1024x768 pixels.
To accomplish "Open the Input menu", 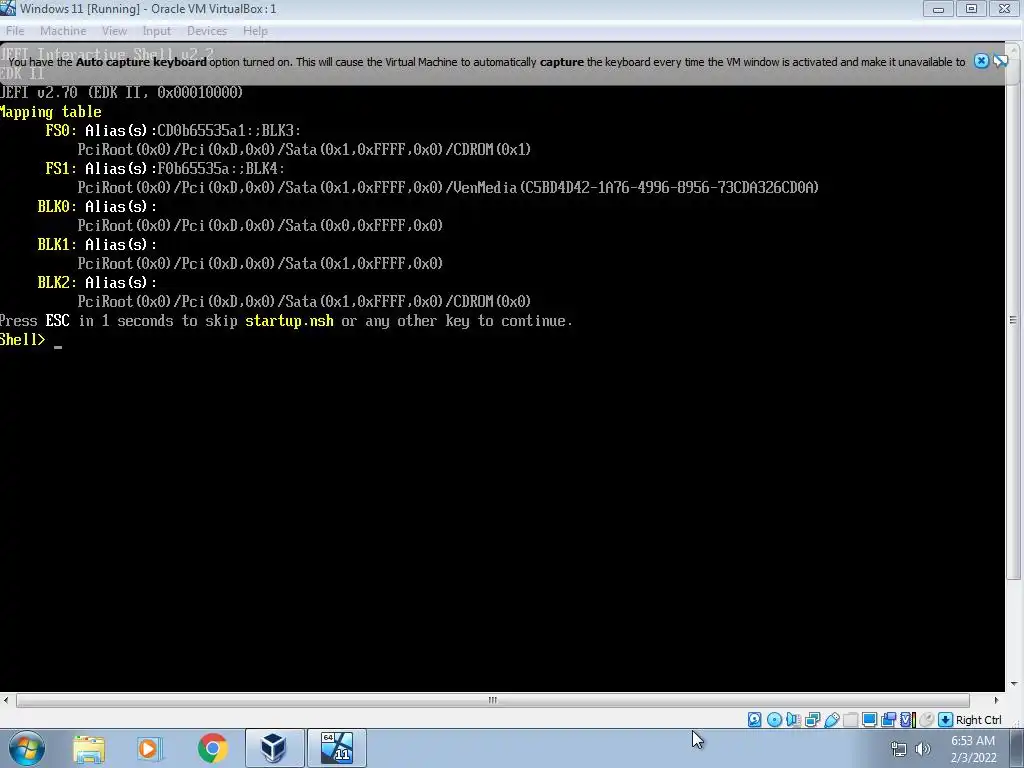I will [157, 31].
